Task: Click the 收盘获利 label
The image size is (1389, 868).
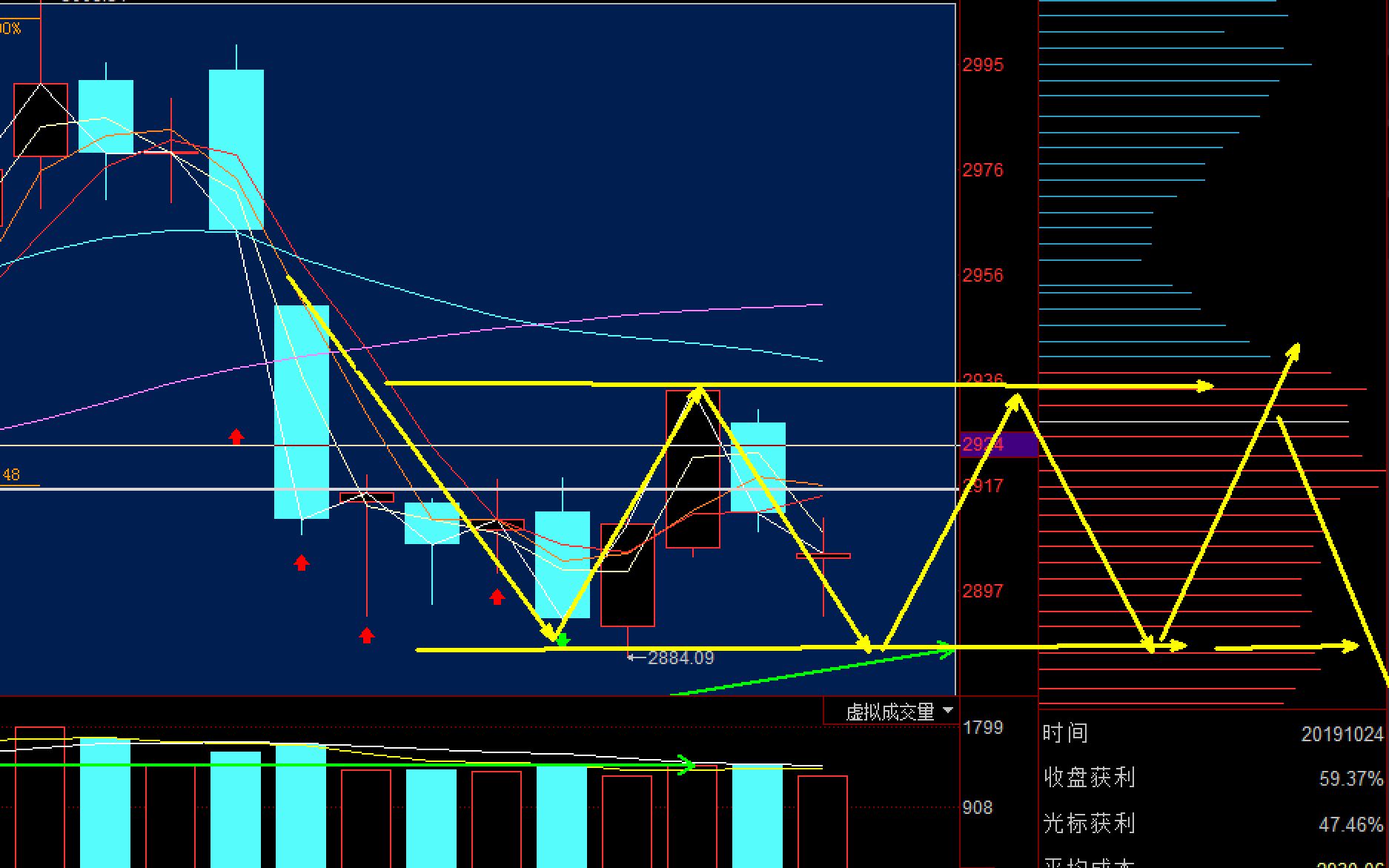Action: 1089,778
